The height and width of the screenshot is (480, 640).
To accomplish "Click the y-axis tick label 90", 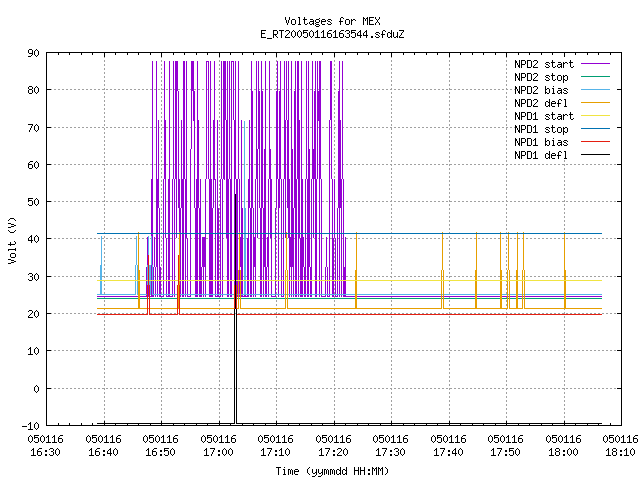I will pos(33,53).
